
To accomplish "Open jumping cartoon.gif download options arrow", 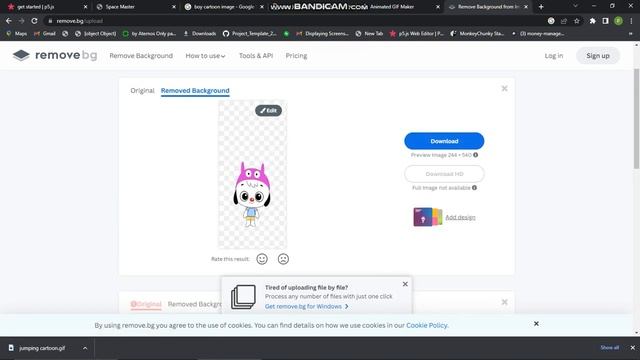I will (x=85, y=348).
